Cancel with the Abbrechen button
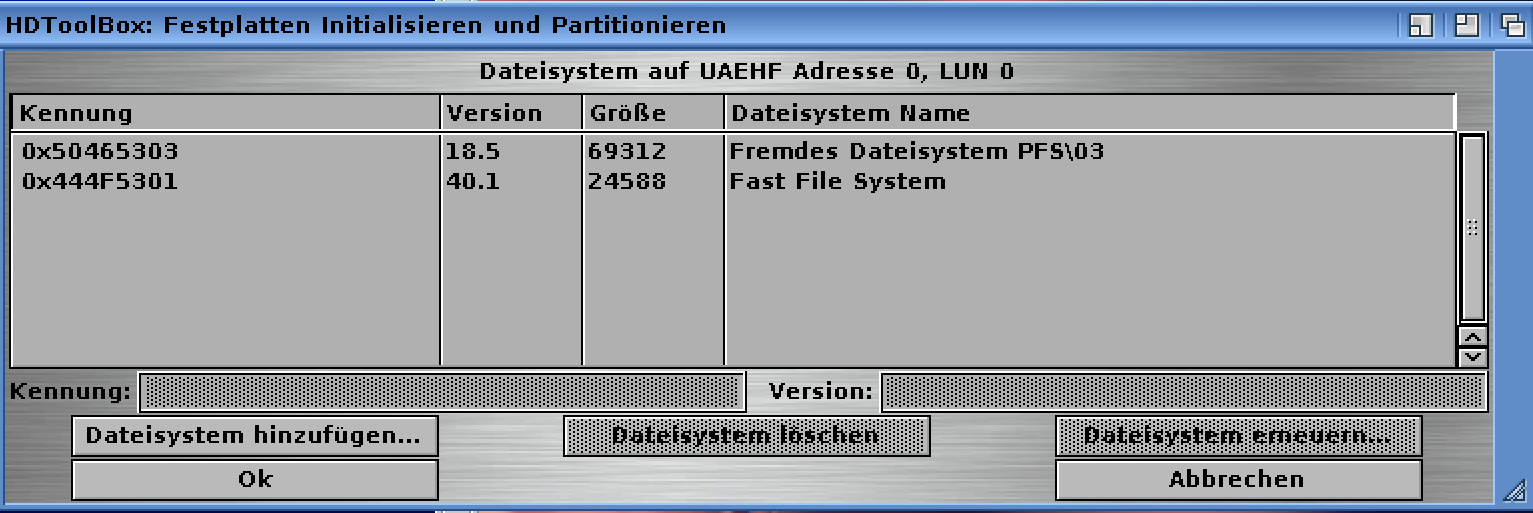 pos(1238,479)
